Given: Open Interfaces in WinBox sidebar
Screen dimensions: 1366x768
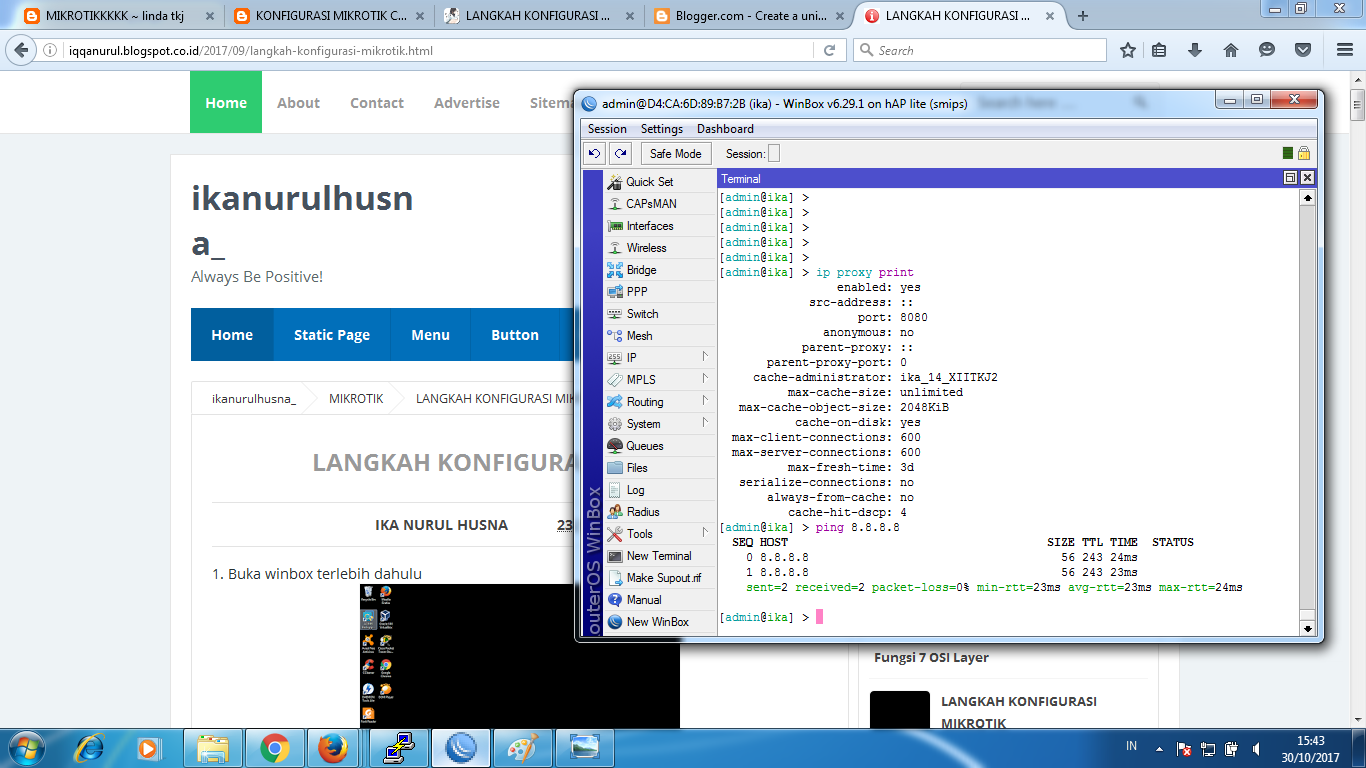Looking at the screenshot, I should click(x=660, y=226).
